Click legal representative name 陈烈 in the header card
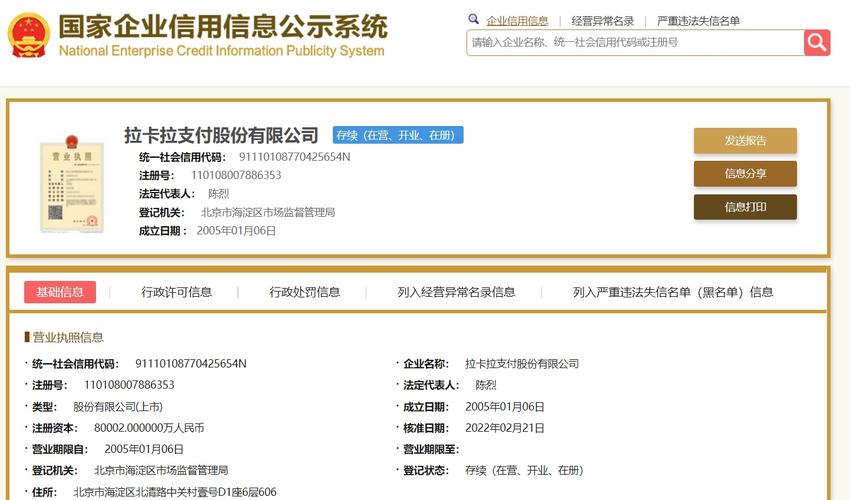Image resolution: width=850 pixels, height=500 pixels. point(218,194)
